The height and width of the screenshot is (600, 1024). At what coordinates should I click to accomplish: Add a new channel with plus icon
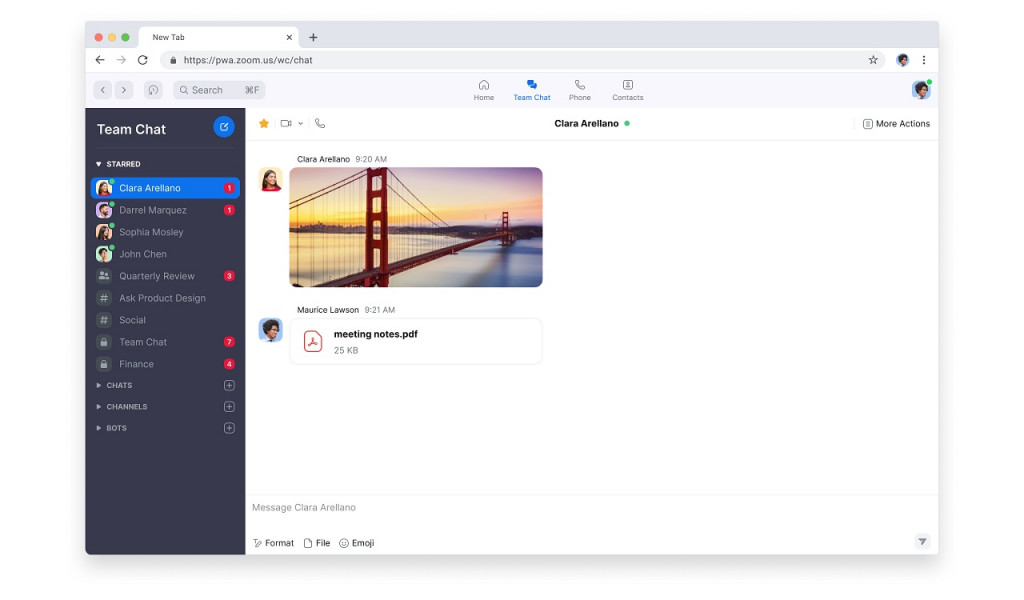[229, 407]
